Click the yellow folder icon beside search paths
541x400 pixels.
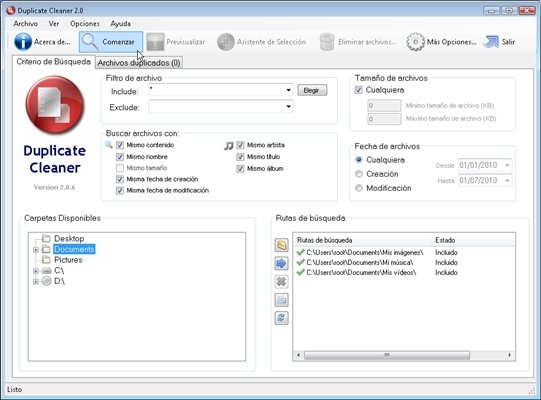(x=282, y=245)
